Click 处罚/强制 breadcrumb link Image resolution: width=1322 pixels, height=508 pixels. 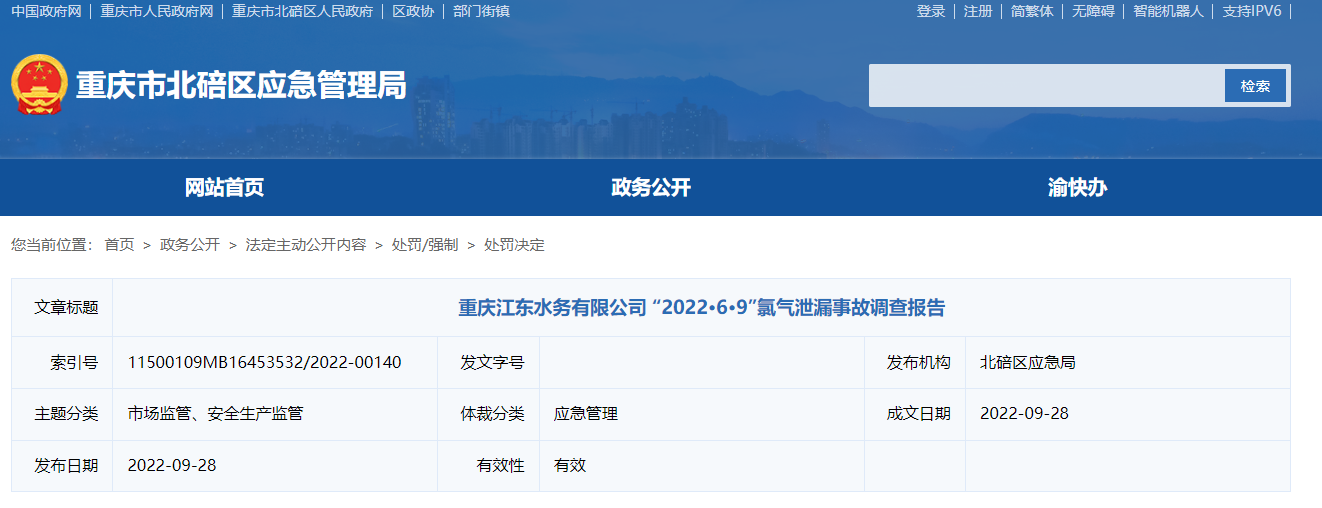425,245
